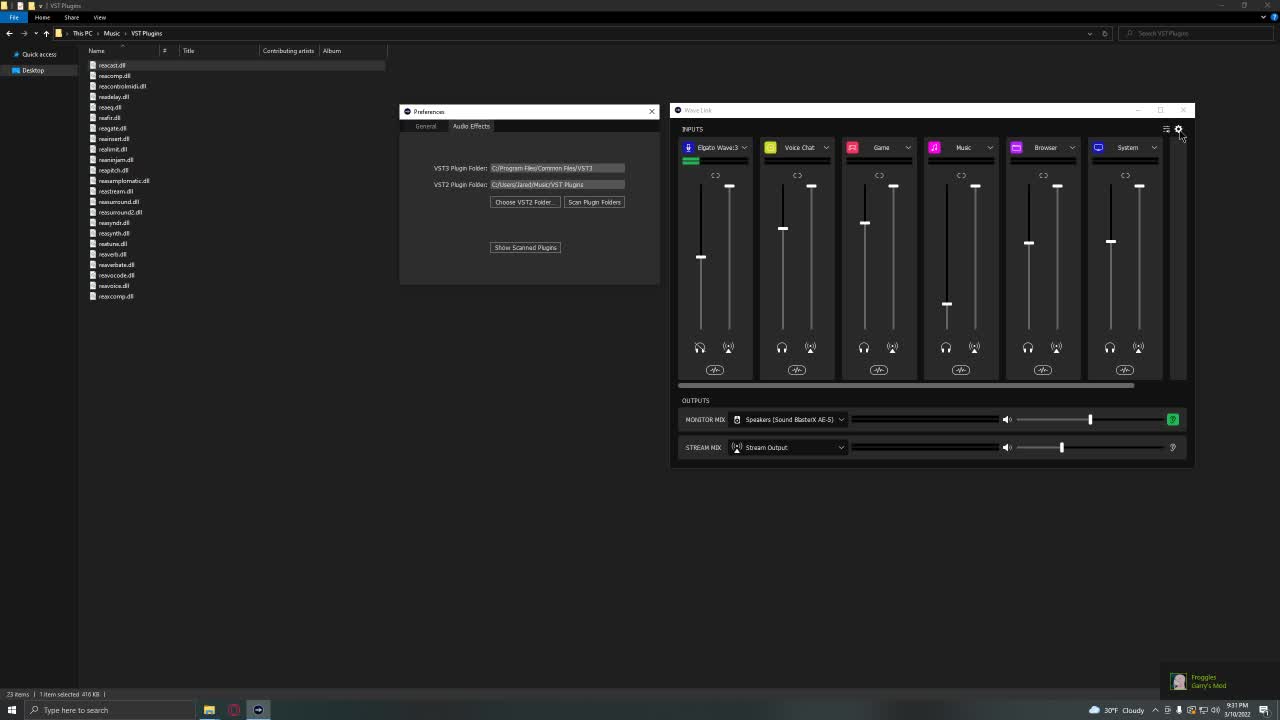Click the yellow Voice Chat channel icon

pyautogui.click(x=770, y=148)
